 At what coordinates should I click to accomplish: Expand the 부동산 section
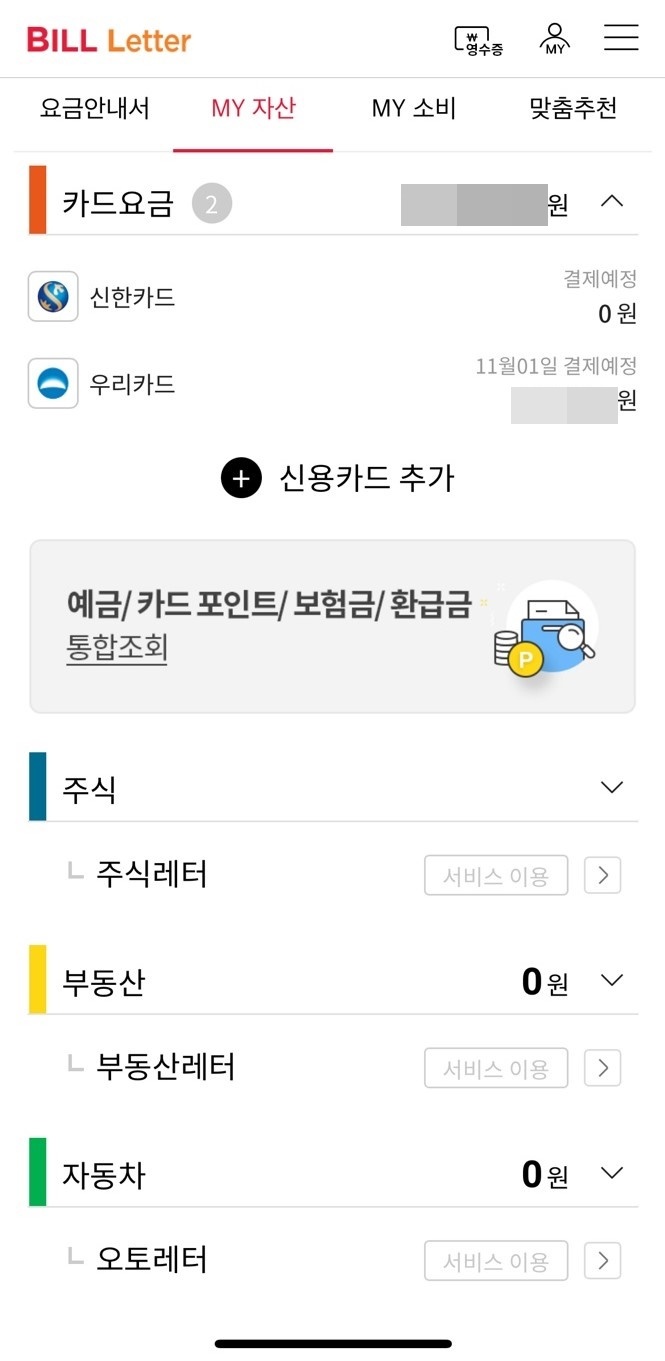[x=611, y=980]
